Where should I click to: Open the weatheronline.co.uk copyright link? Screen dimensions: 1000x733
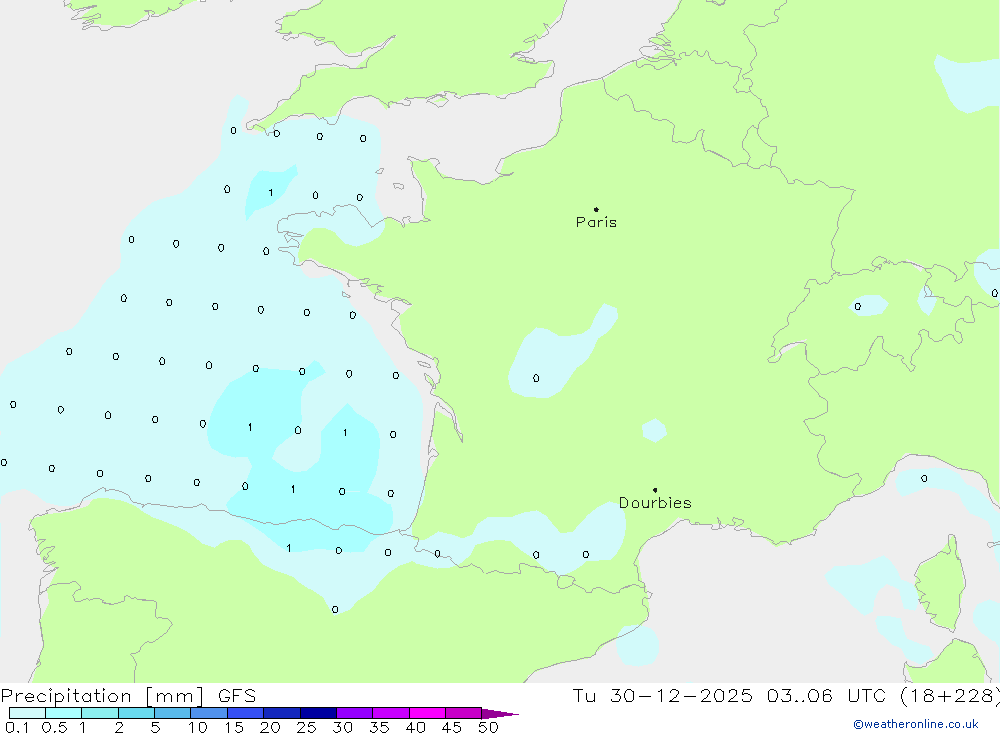tap(916, 724)
